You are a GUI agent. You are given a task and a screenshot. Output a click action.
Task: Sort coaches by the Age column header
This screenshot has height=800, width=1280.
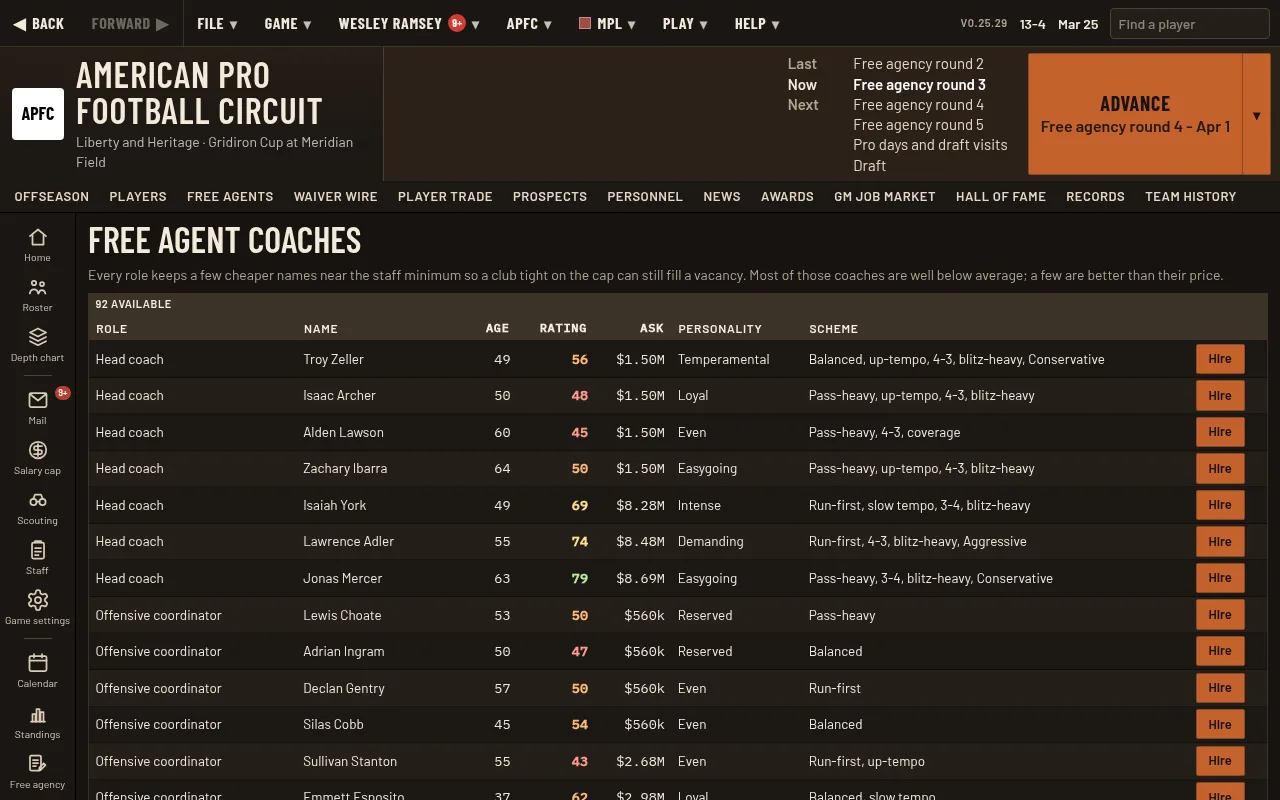tap(497, 328)
